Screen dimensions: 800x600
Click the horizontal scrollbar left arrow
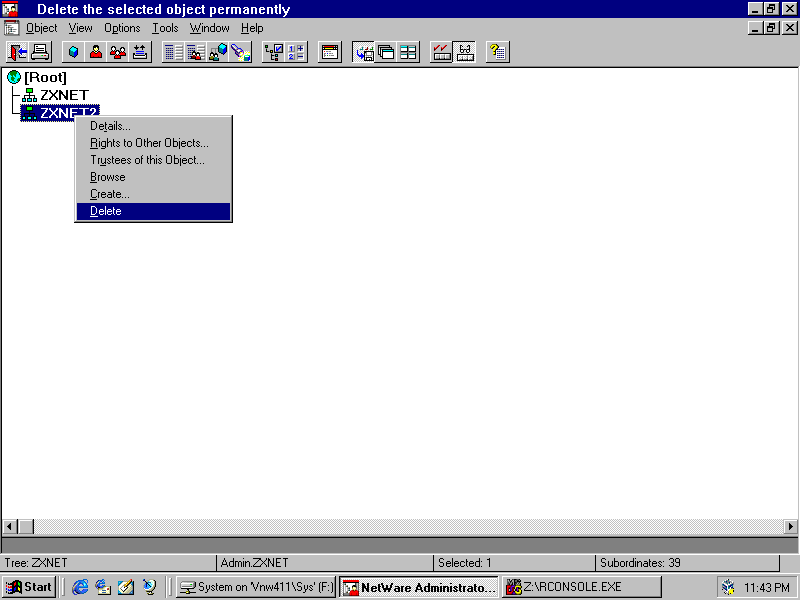(10, 526)
